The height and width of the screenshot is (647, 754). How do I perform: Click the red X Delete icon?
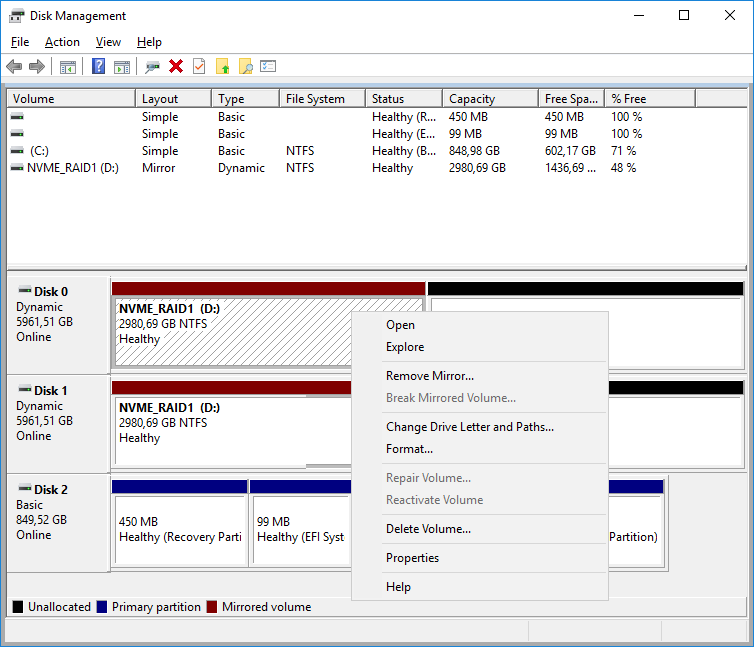pos(176,66)
